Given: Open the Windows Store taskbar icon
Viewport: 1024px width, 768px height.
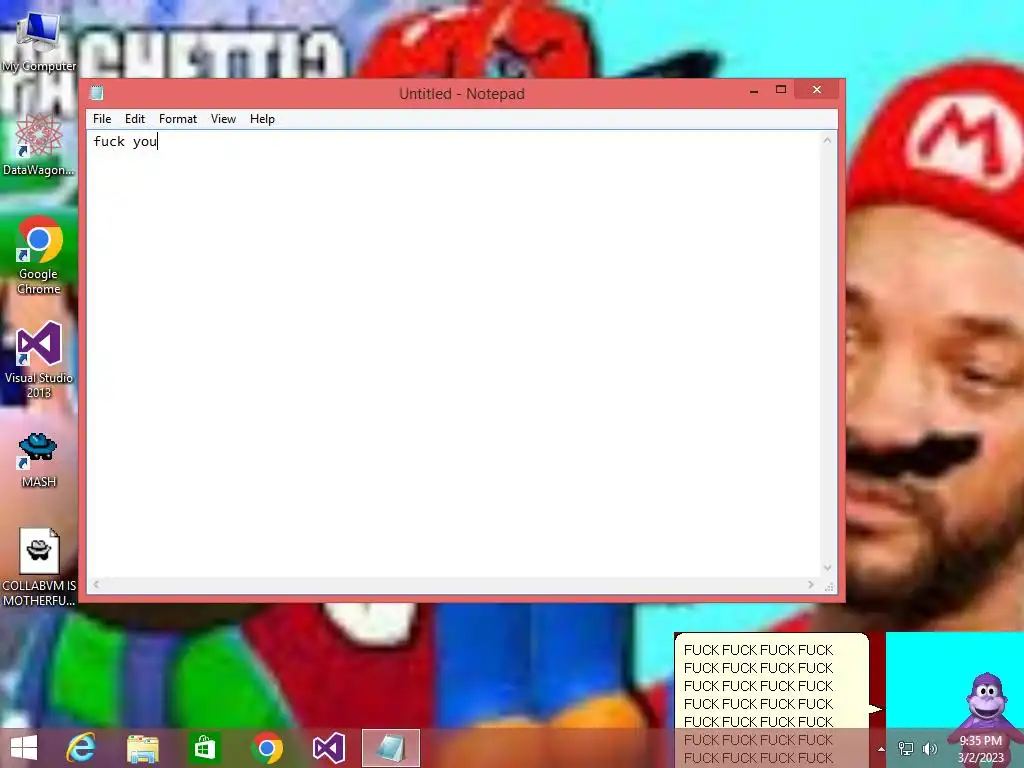Looking at the screenshot, I should (x=204, y=748).
